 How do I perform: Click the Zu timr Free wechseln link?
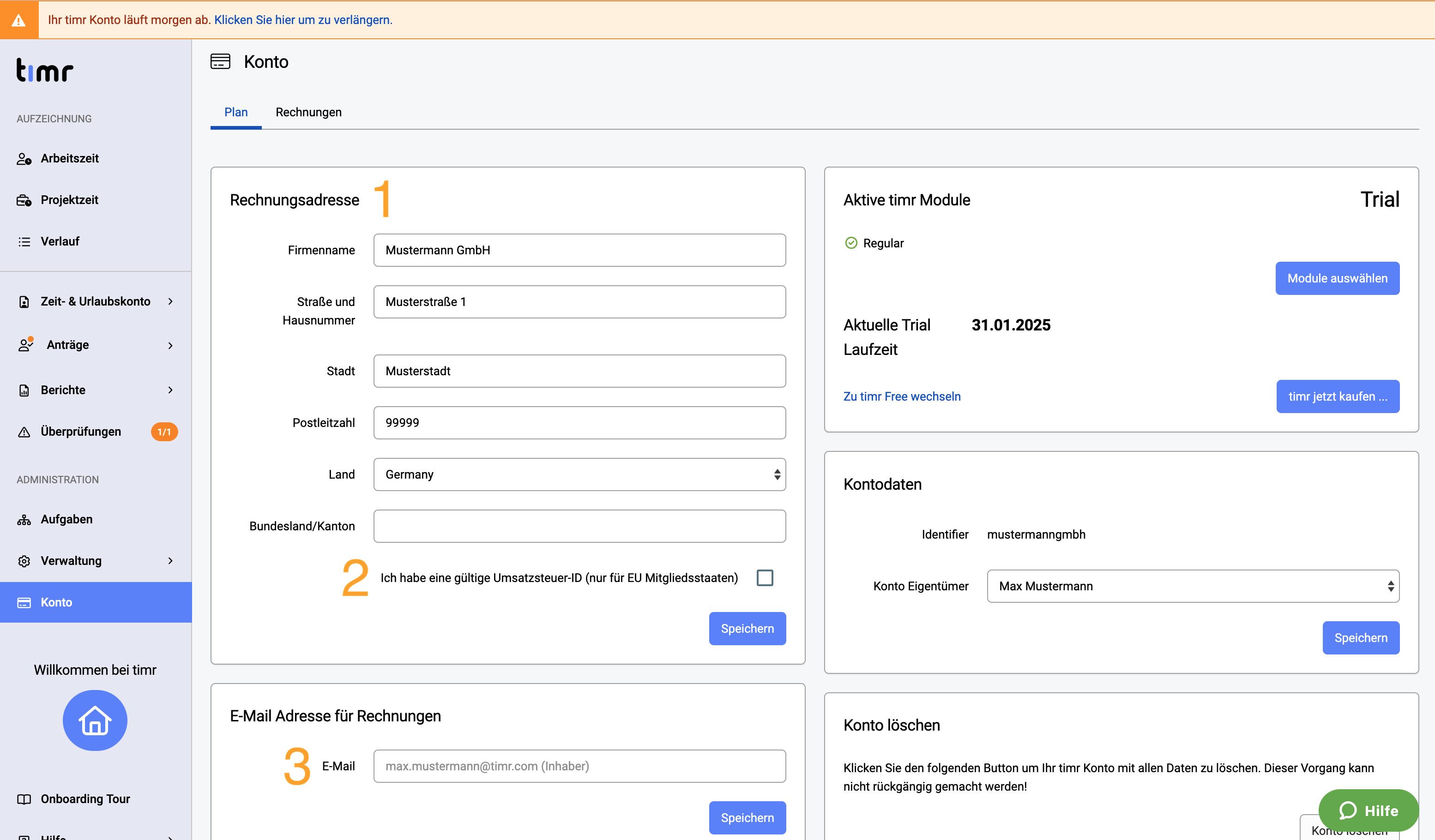point(901,396)
